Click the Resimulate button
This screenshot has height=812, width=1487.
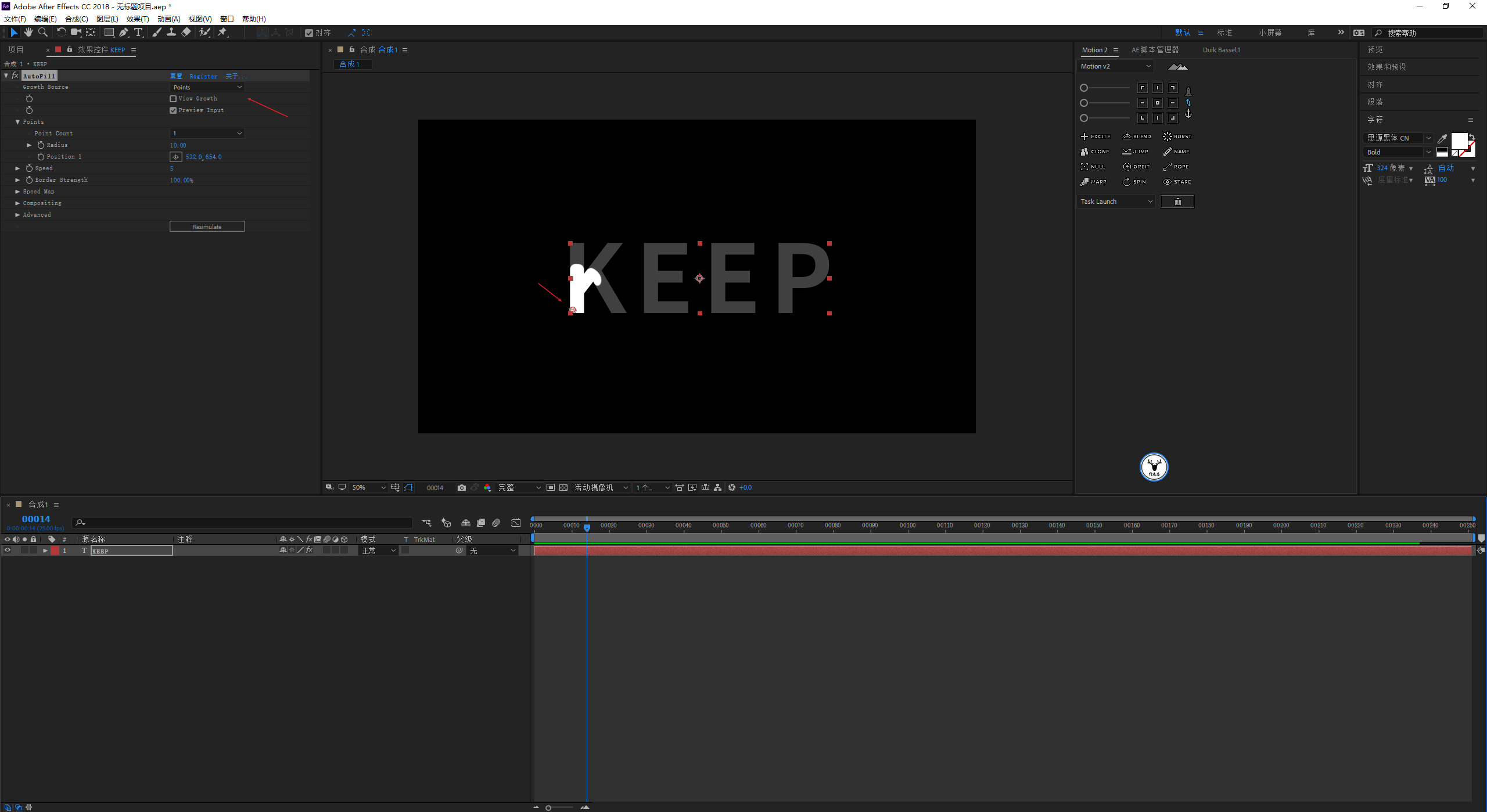point(207,227)
